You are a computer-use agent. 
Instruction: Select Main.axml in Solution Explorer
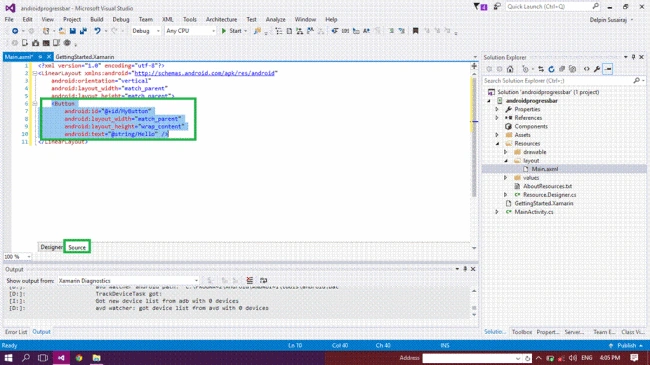point(545,169)
